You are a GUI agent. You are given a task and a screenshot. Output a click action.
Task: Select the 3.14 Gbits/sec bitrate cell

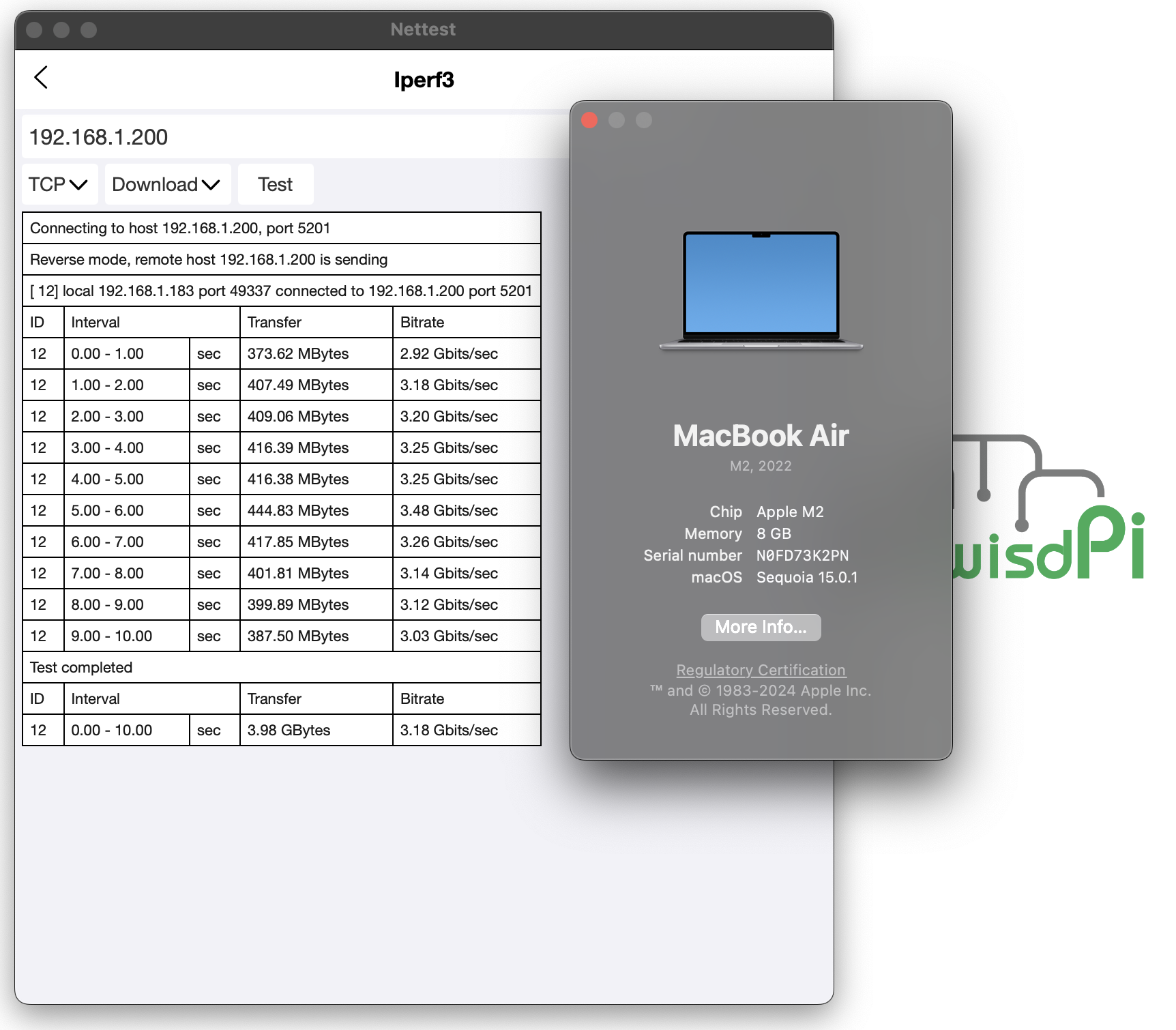click(467, 573)
